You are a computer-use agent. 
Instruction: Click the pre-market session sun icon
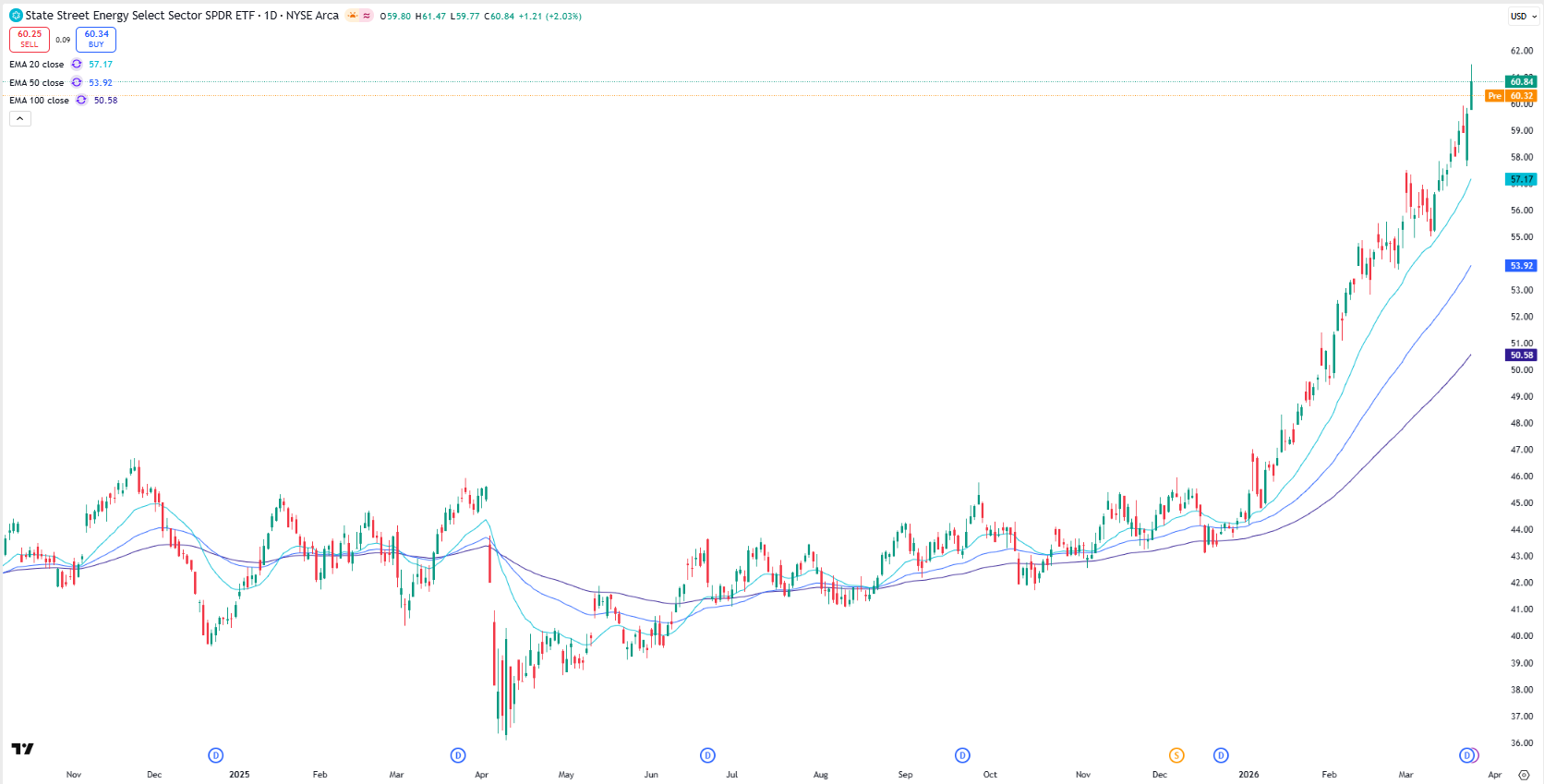pyautogui.click(x=353, y=16)
